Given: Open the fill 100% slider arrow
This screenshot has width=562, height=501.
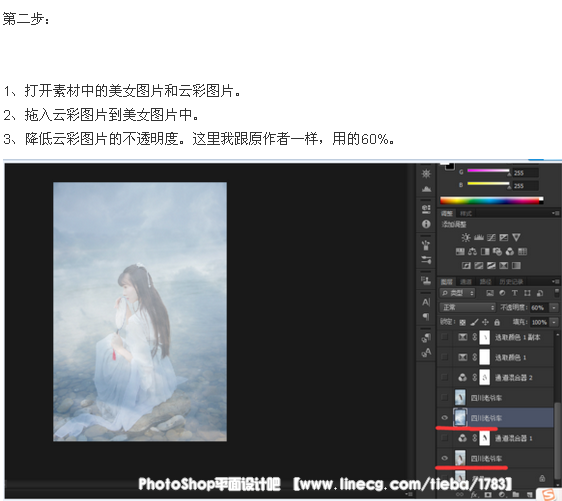Looking at the screenshot, I should coord(554,322).
